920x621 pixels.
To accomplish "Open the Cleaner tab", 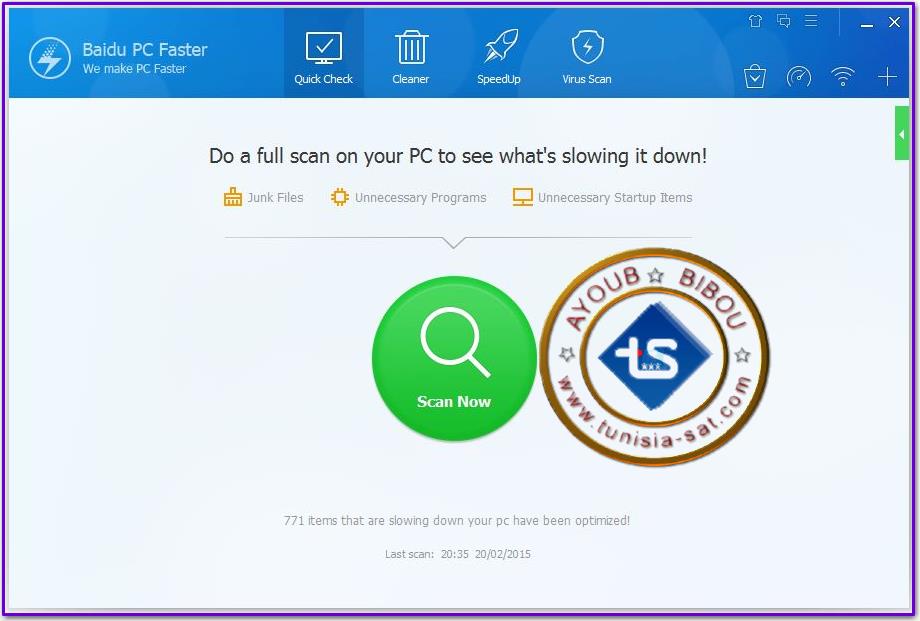I will click(411, 57).
